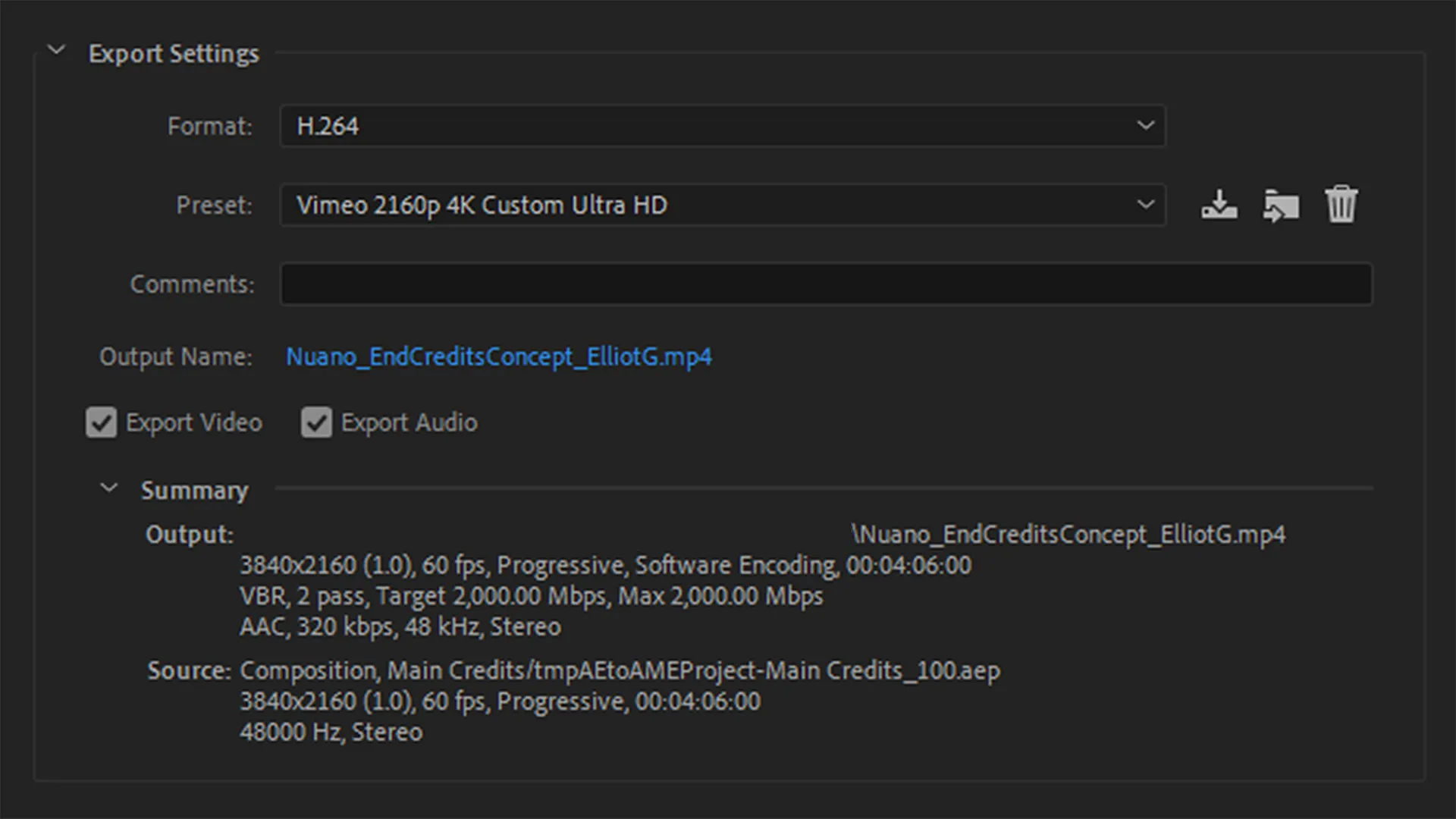Collapse the Summary section
This screenshot has width=1456, height=819.
pos(109,488)
